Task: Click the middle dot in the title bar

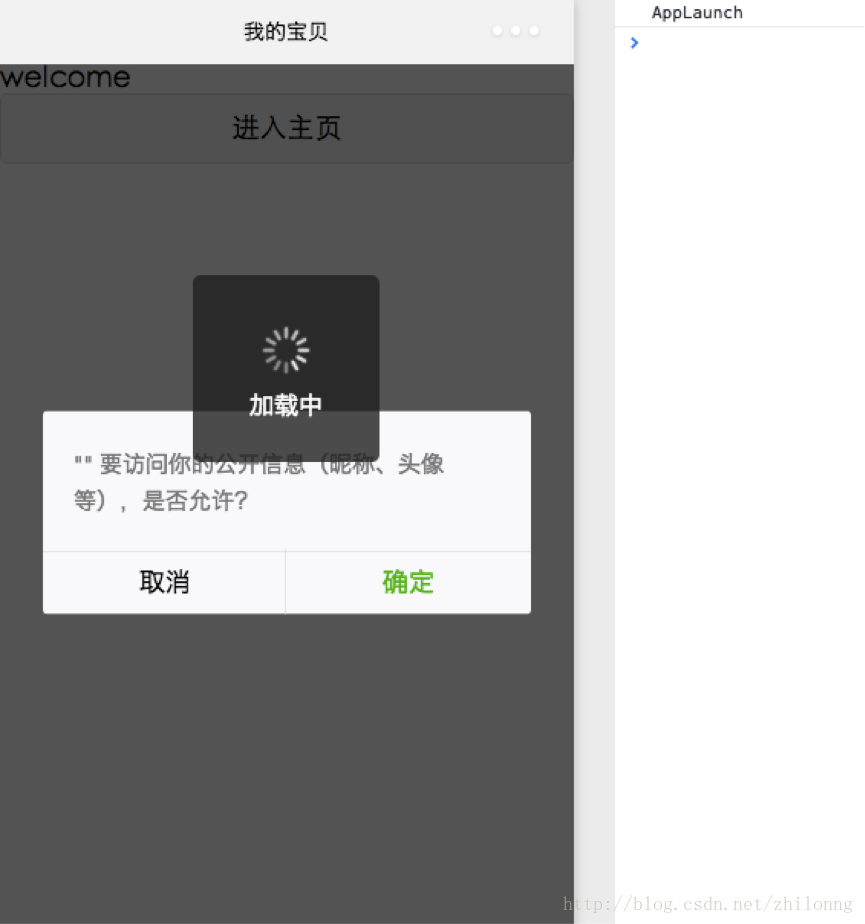Action: [515, 31]
